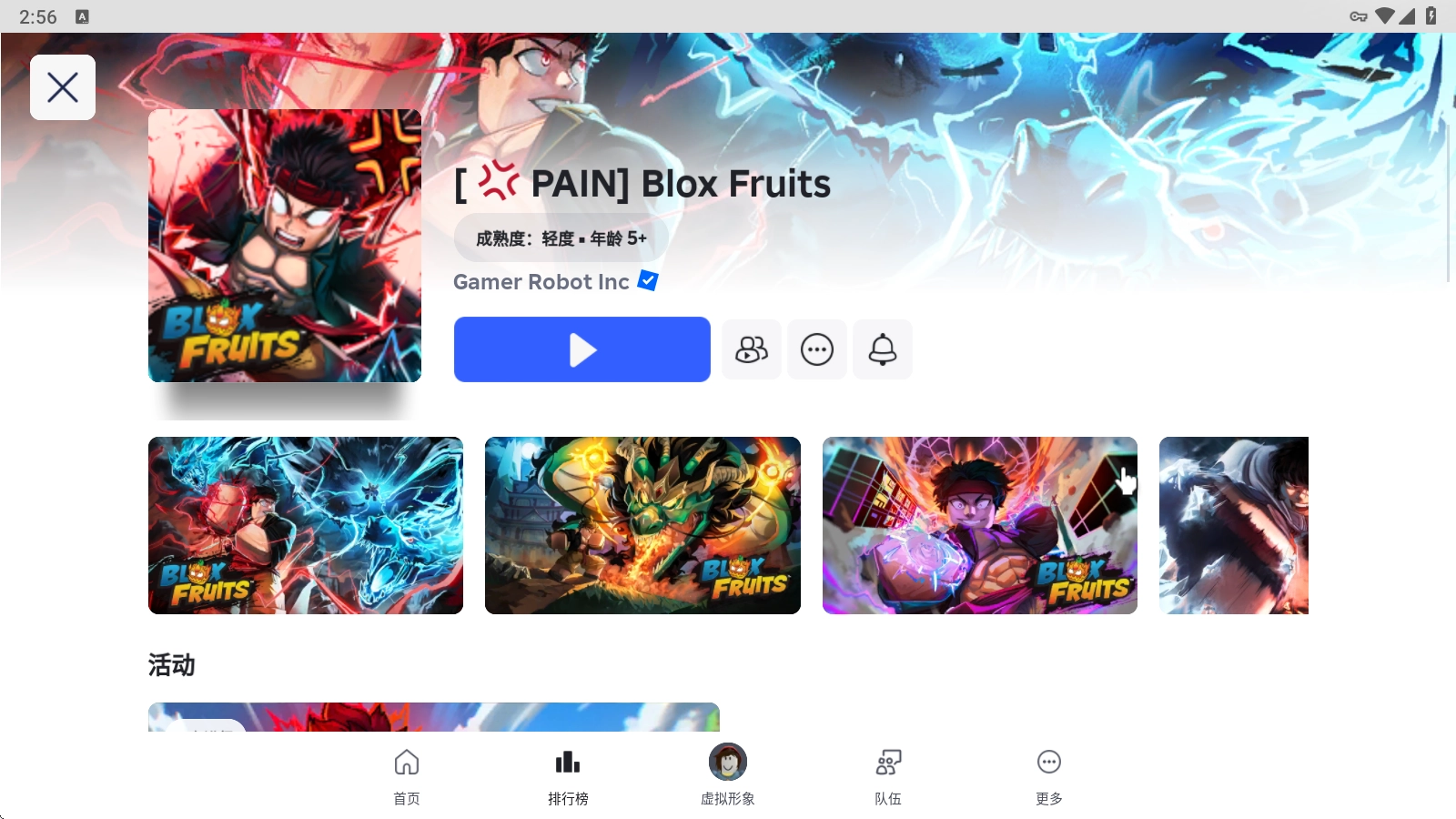This screenshot has width=1456, height=819.
Task: Switch to the 队伍 party tab
Action: pos(888,777)
